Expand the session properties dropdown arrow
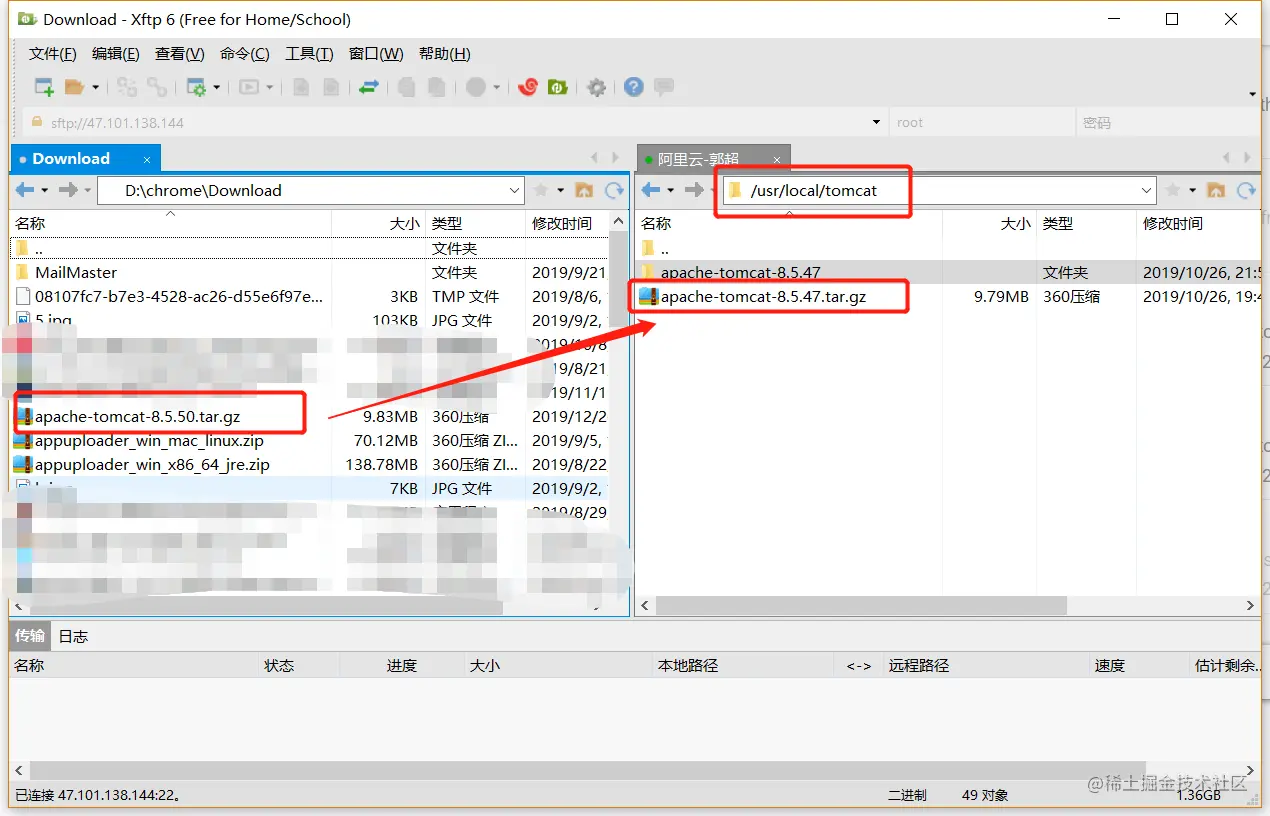The image size is (1270, 816). tap(216, 88)
